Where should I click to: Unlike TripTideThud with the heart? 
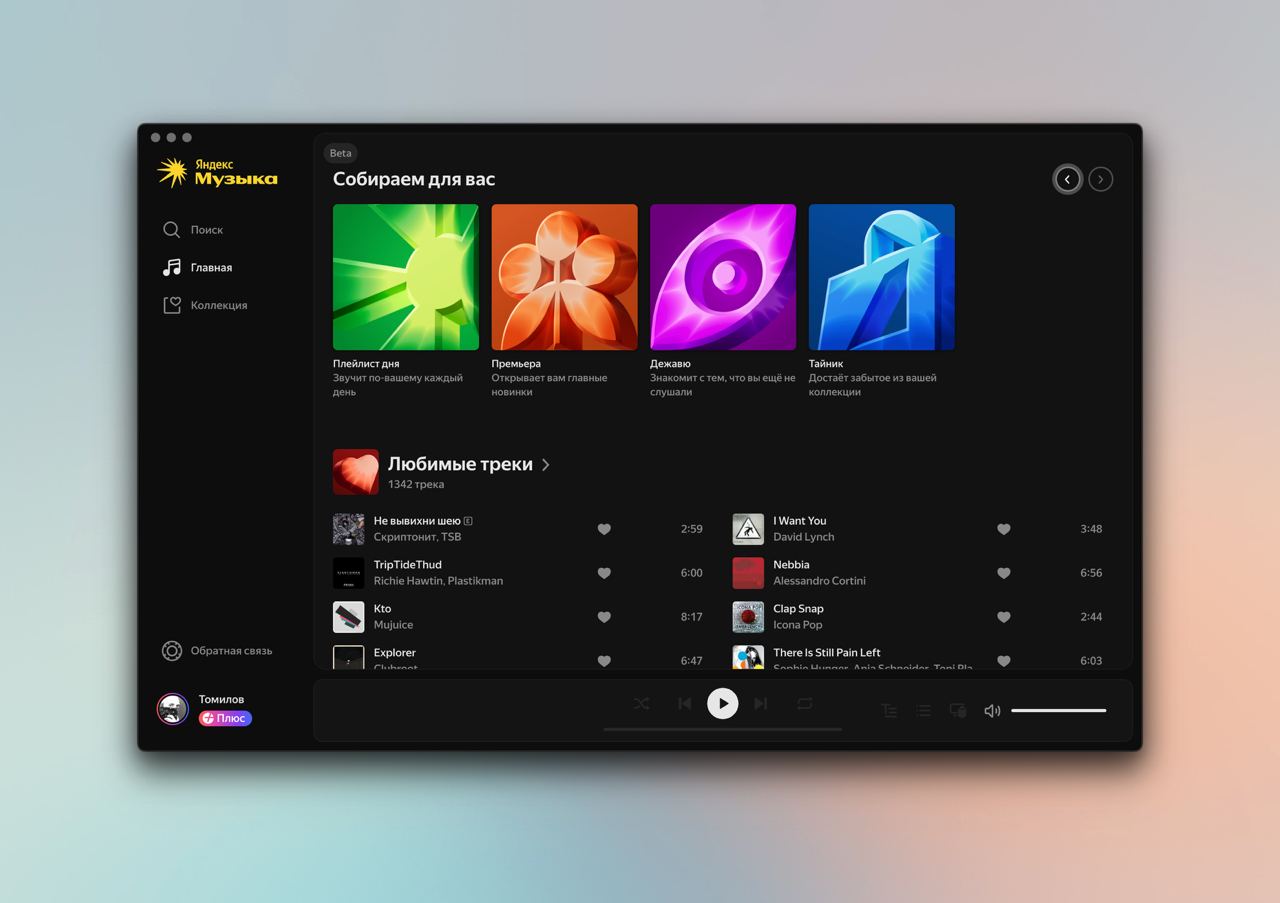(x=604, y=573)
